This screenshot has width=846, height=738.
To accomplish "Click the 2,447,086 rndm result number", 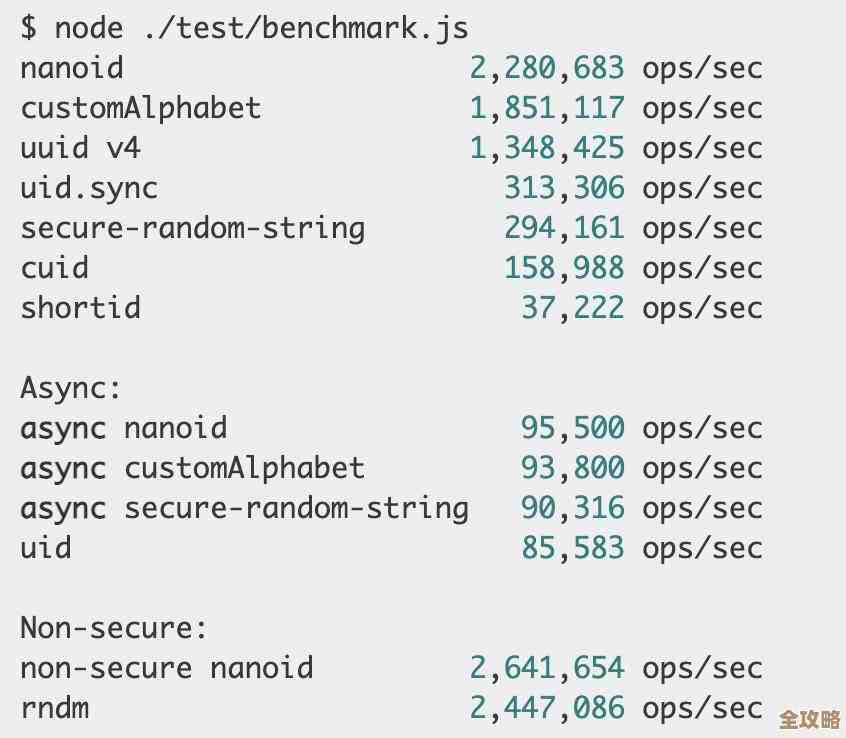I will coord(547,708).
